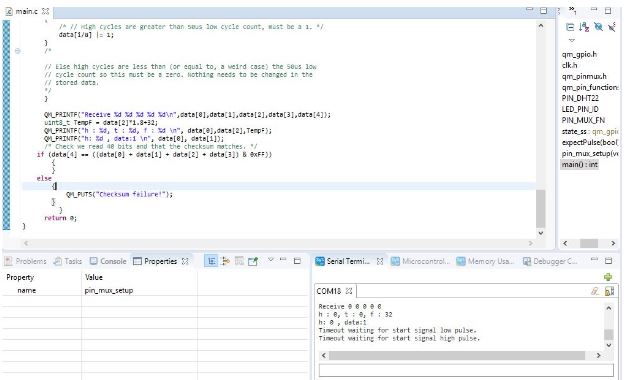Toggle Show Advanced Properties in the Properties view

coord(226,261)
